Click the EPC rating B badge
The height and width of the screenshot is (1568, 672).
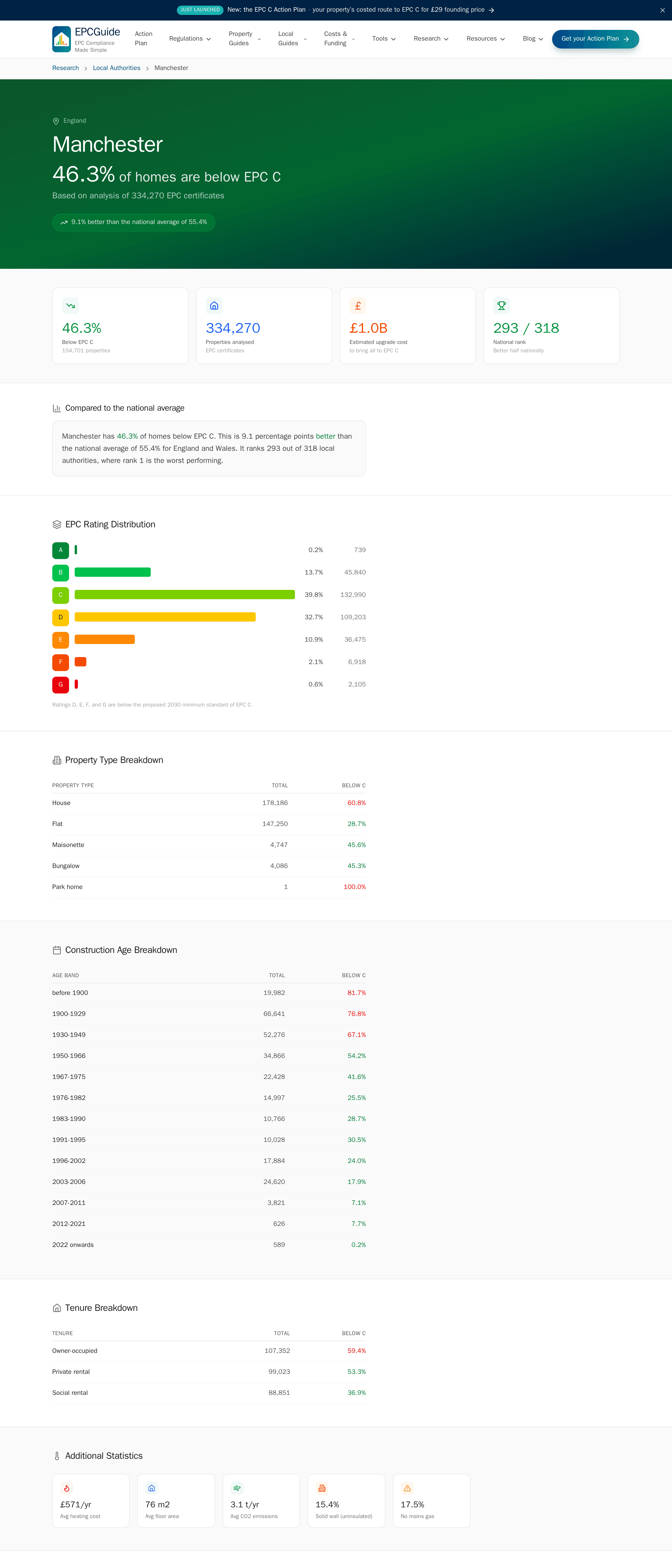[60, 573]
